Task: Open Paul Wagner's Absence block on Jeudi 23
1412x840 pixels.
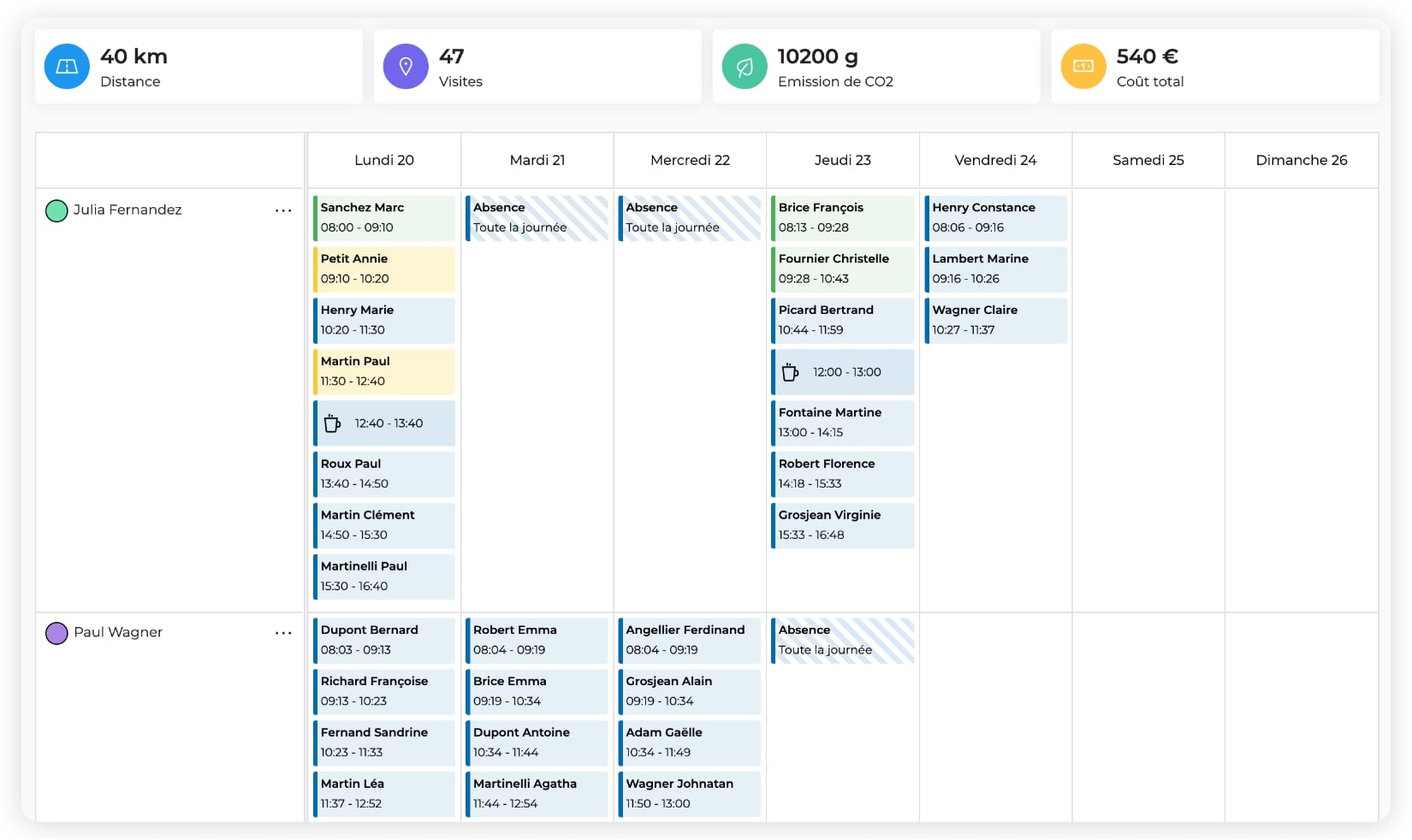Action: [x=843, y=641]
